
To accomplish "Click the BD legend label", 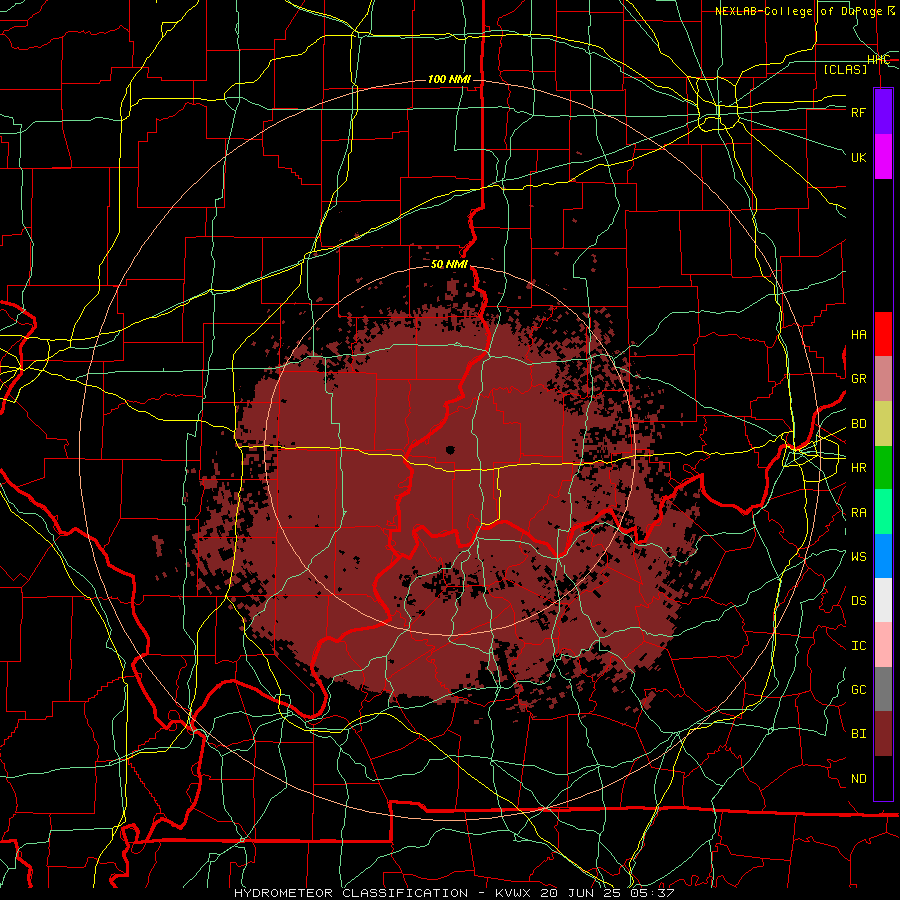I will 858,424.
